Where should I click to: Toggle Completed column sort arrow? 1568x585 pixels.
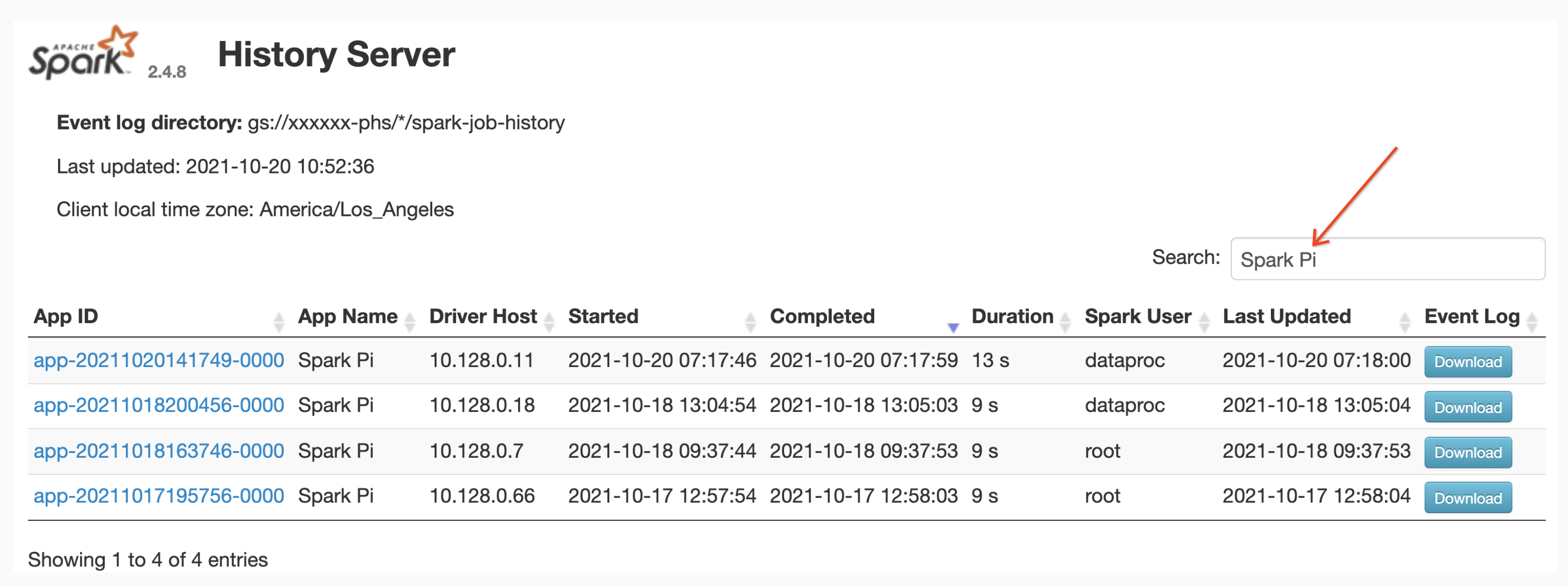[x=953, y=327]
